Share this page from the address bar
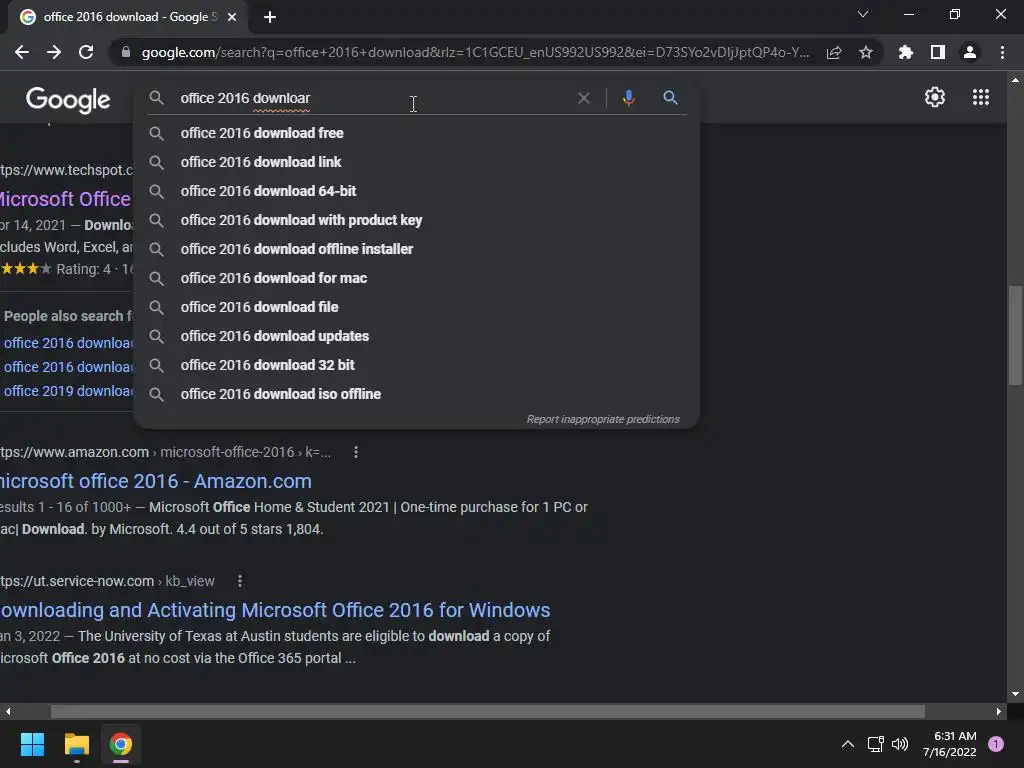Image resolution: width=1024 pixels, height=768 pixels. point(834,52)
